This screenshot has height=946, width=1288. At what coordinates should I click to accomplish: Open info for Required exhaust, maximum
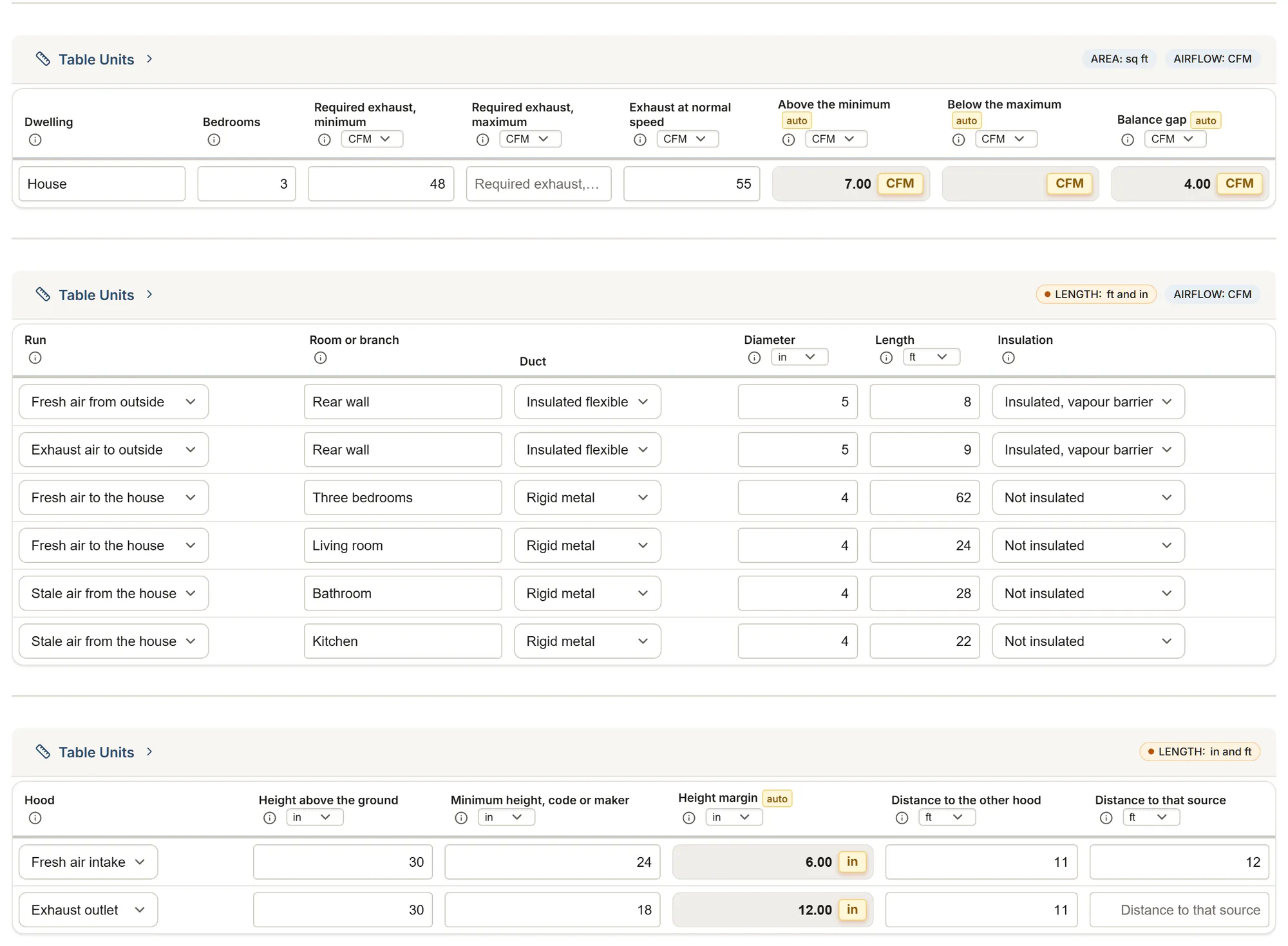[482, 140]
